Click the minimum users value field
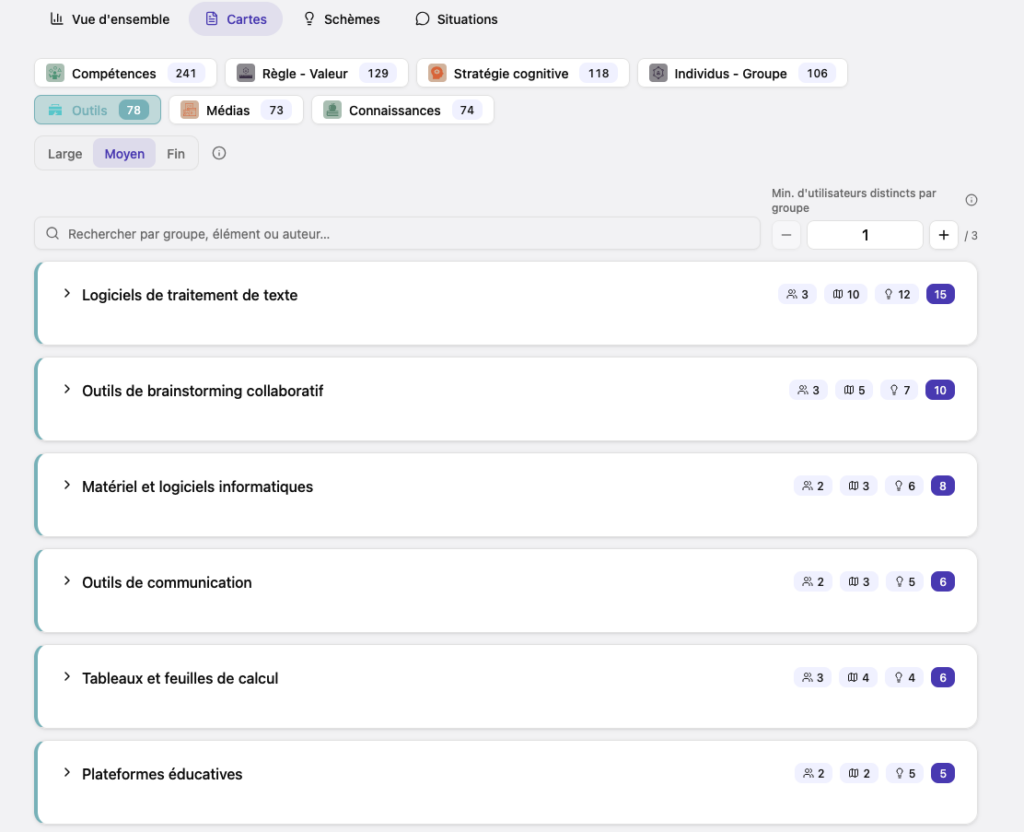Viewport: 1024px width, 832px height. (865, 235)
